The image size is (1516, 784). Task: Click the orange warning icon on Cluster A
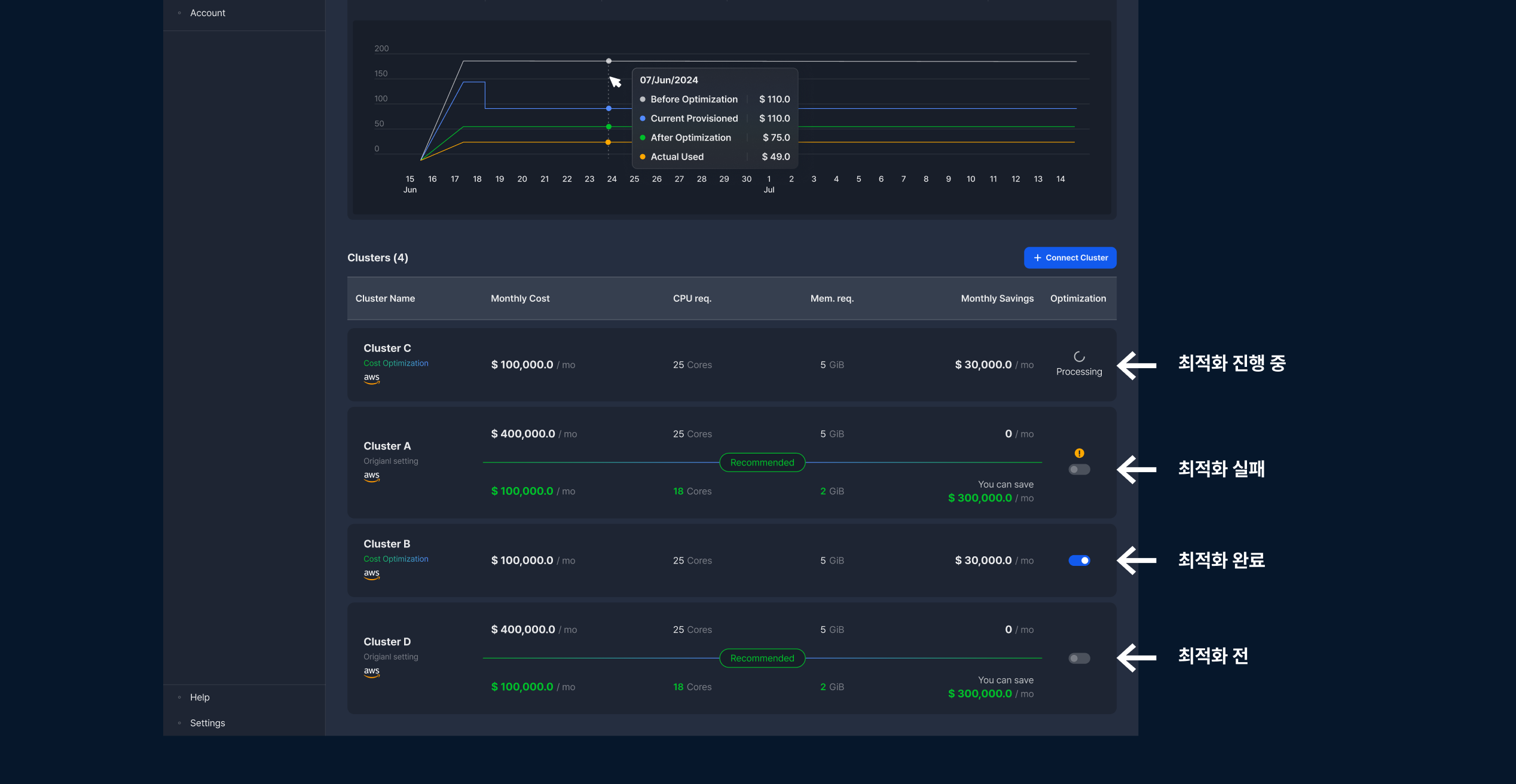pyautogui.click(x=1079, y=453)
